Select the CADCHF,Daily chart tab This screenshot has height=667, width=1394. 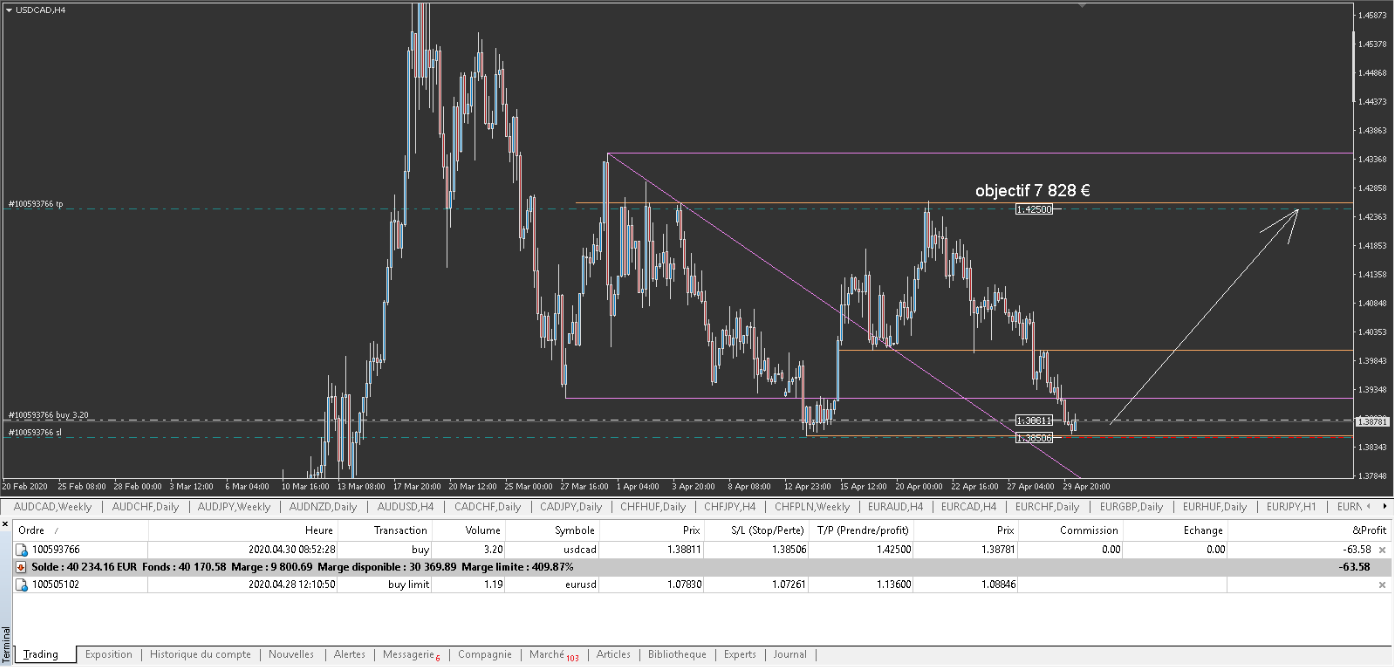point(487,507)
